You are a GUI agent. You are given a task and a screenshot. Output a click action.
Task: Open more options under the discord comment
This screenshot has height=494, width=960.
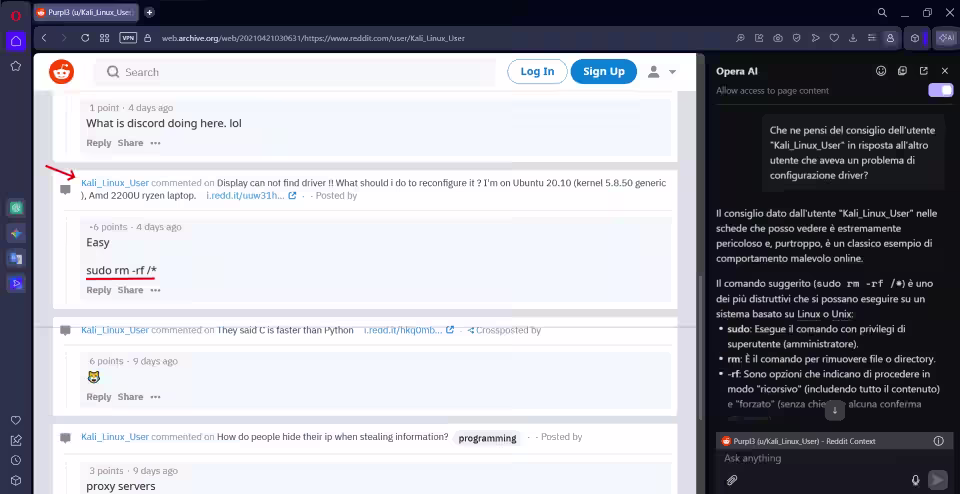pos(156,143)
